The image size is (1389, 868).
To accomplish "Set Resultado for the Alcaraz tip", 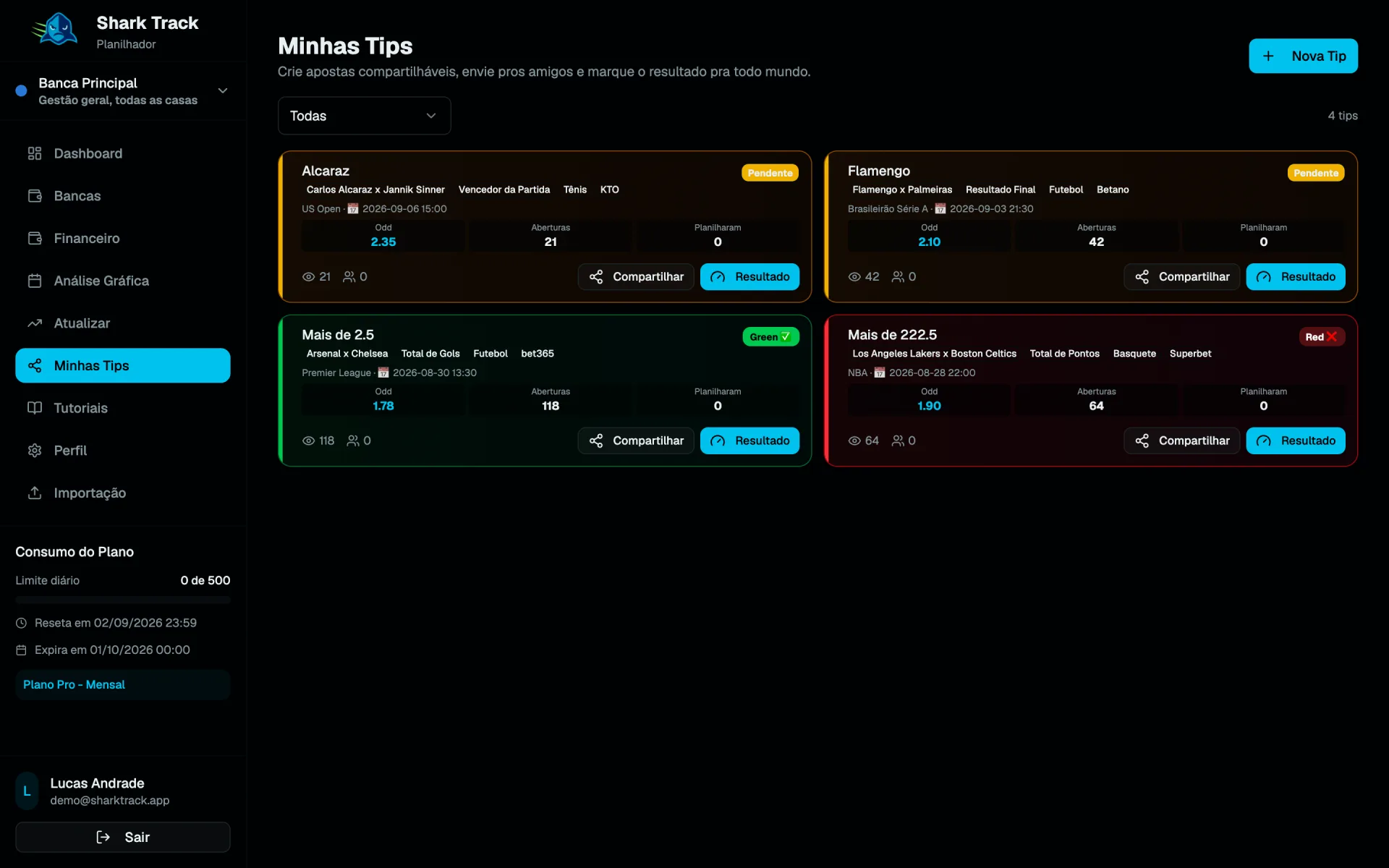I will click(x=749, y=277).
